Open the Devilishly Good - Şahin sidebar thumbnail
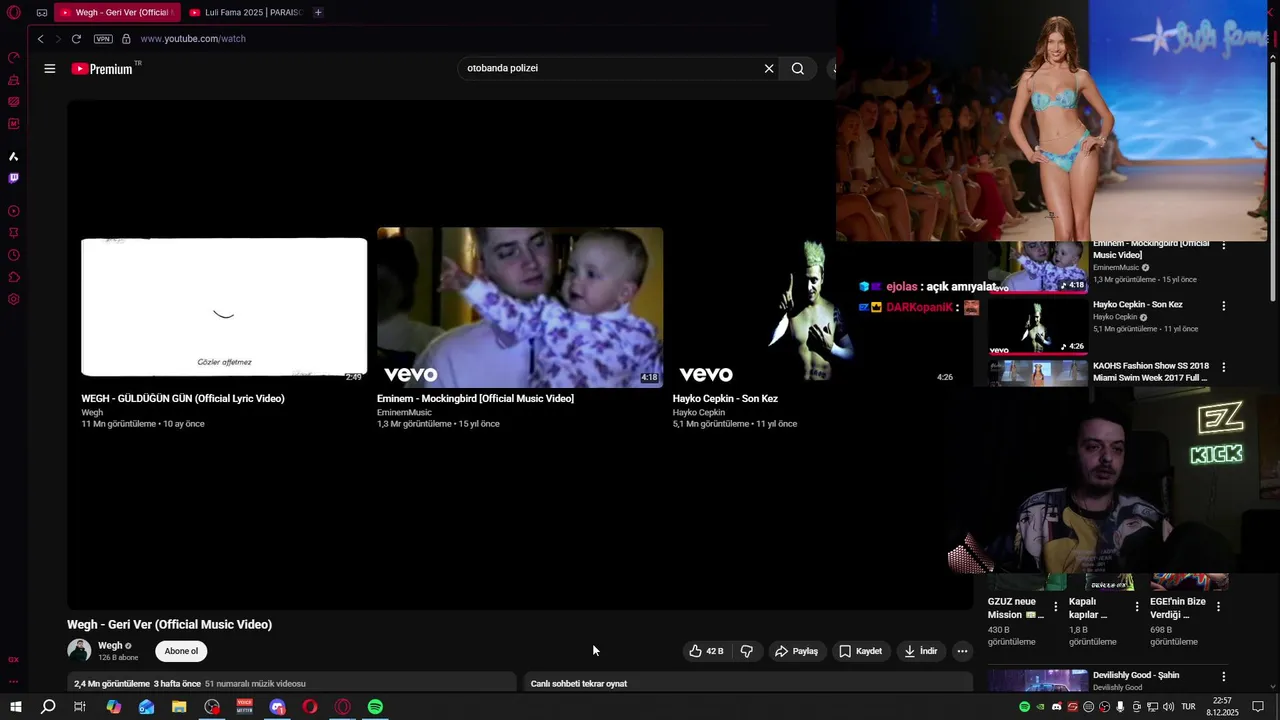 point(1037,681)
